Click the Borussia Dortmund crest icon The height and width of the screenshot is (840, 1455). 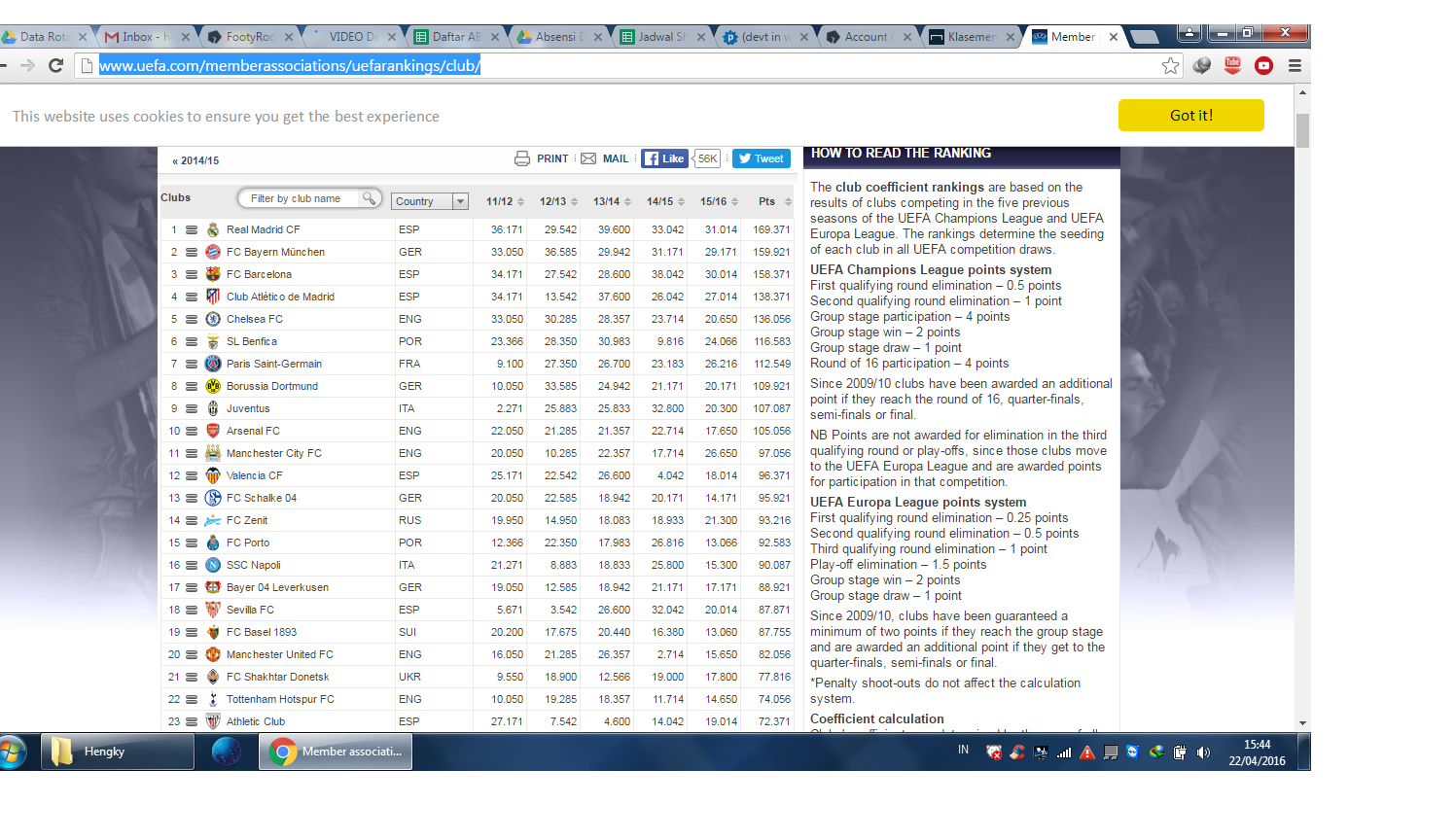point(213,386)
